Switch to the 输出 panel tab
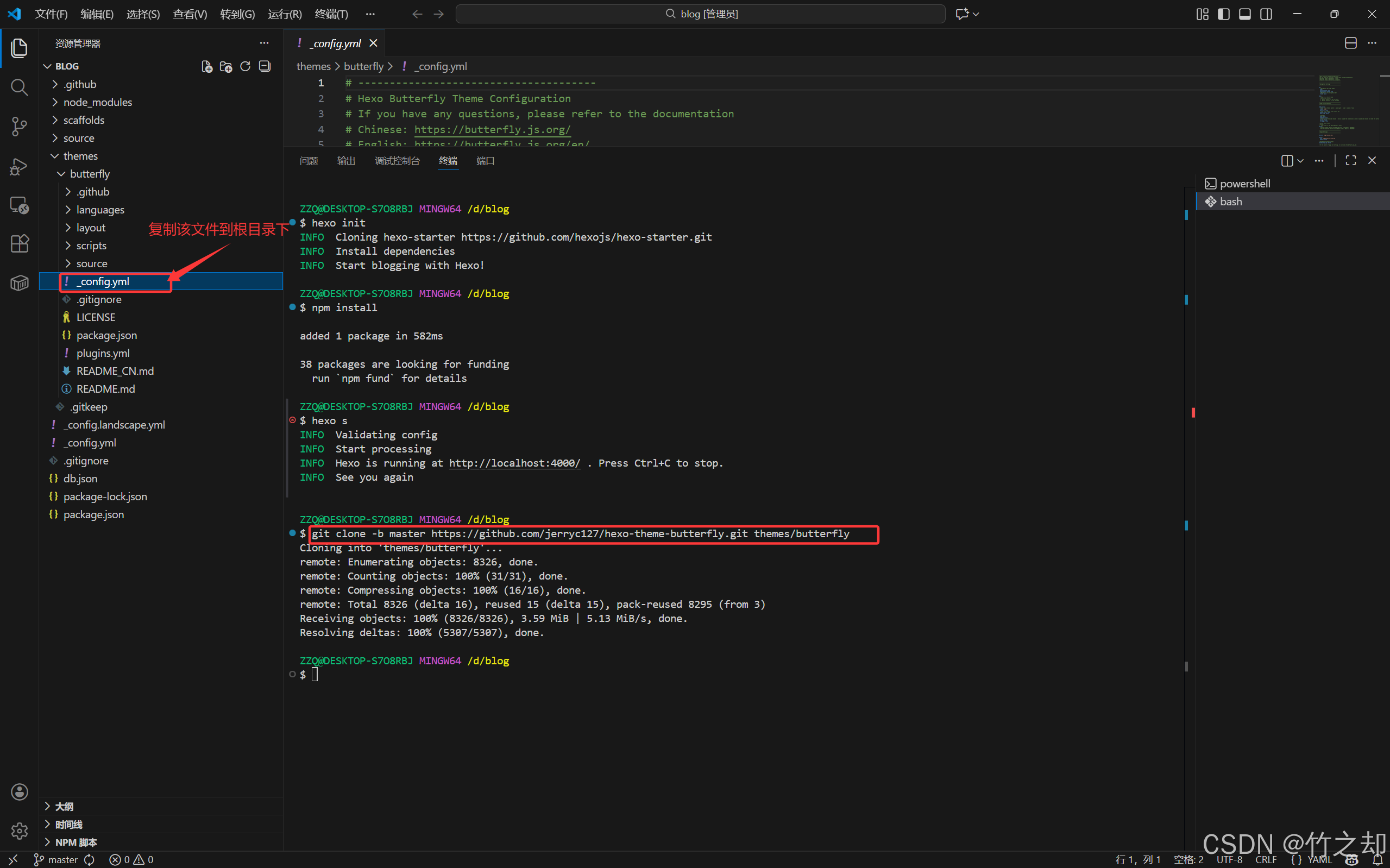The image size is (1390, 868). tap(346, 161)
